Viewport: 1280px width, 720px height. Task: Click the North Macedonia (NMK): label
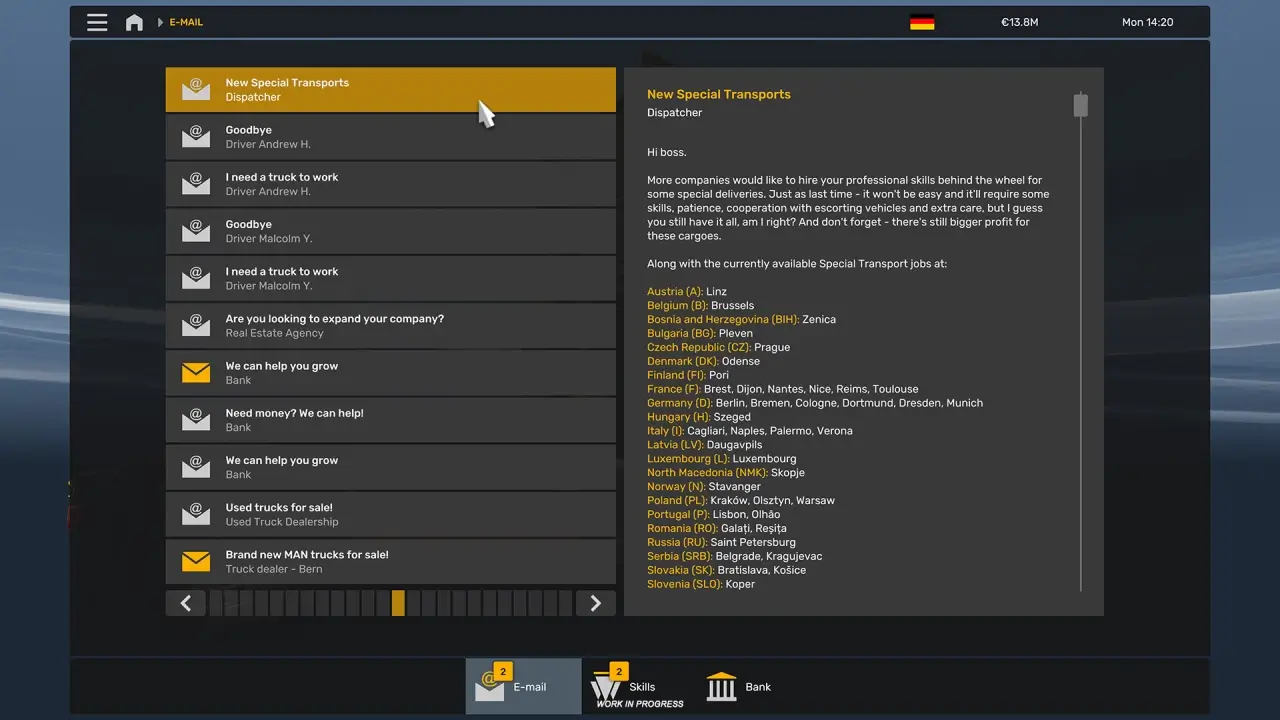[707, 472]
